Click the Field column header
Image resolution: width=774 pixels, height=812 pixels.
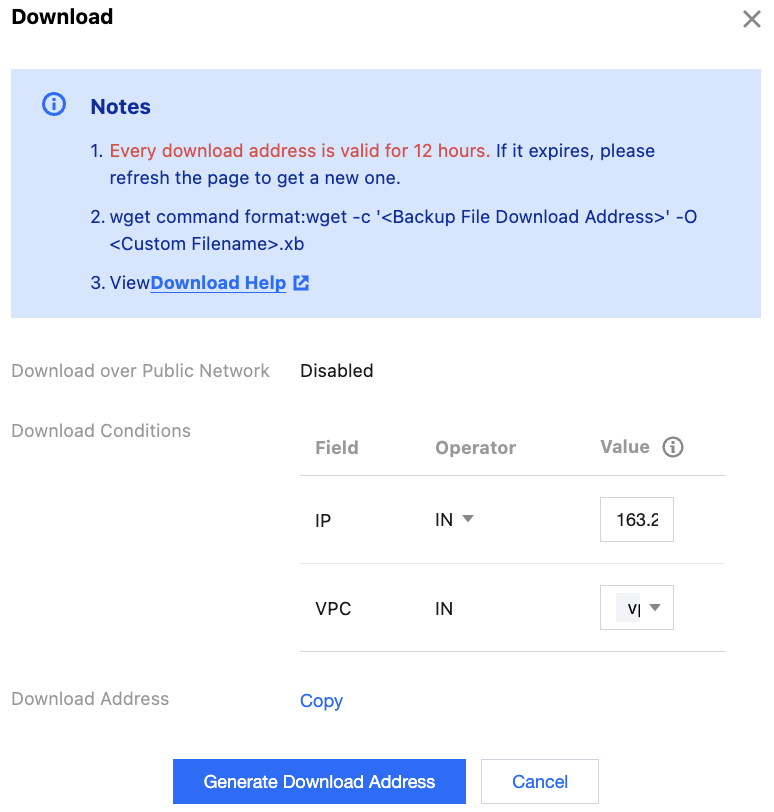336,448
